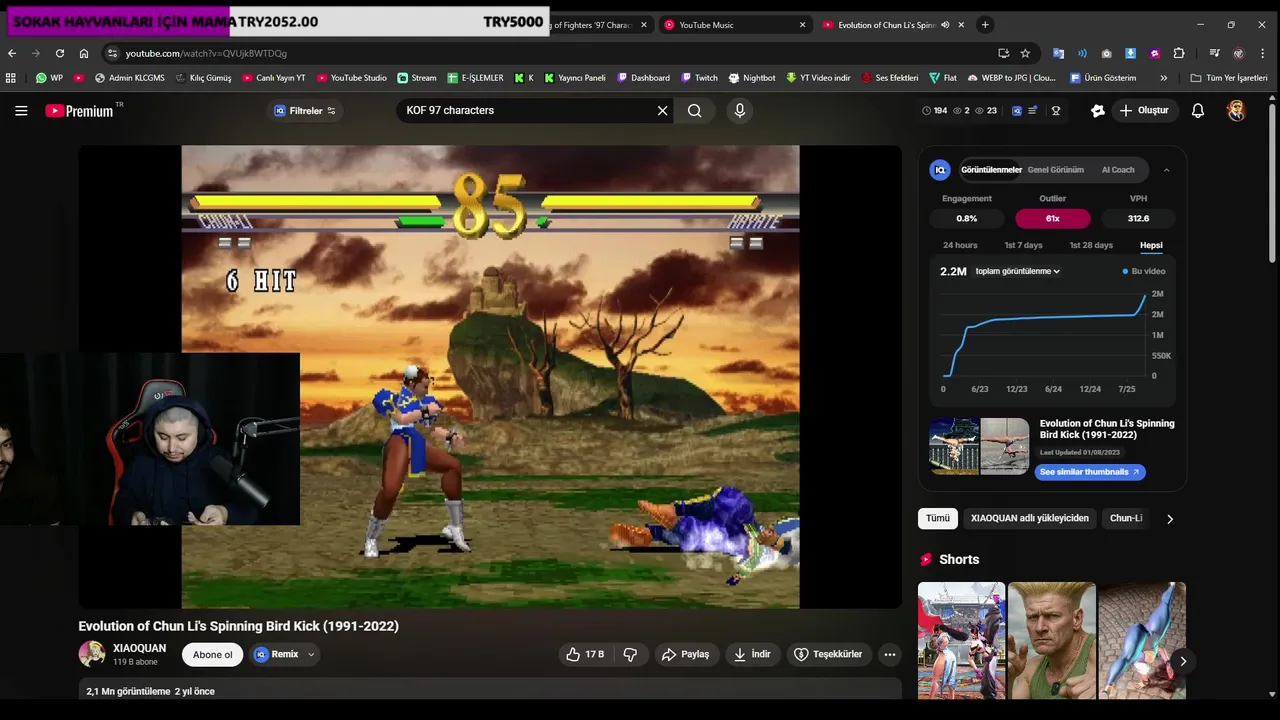1280x720 pixels.
Task: Like the video with 17 B thumbs-up
Action: 585,654
